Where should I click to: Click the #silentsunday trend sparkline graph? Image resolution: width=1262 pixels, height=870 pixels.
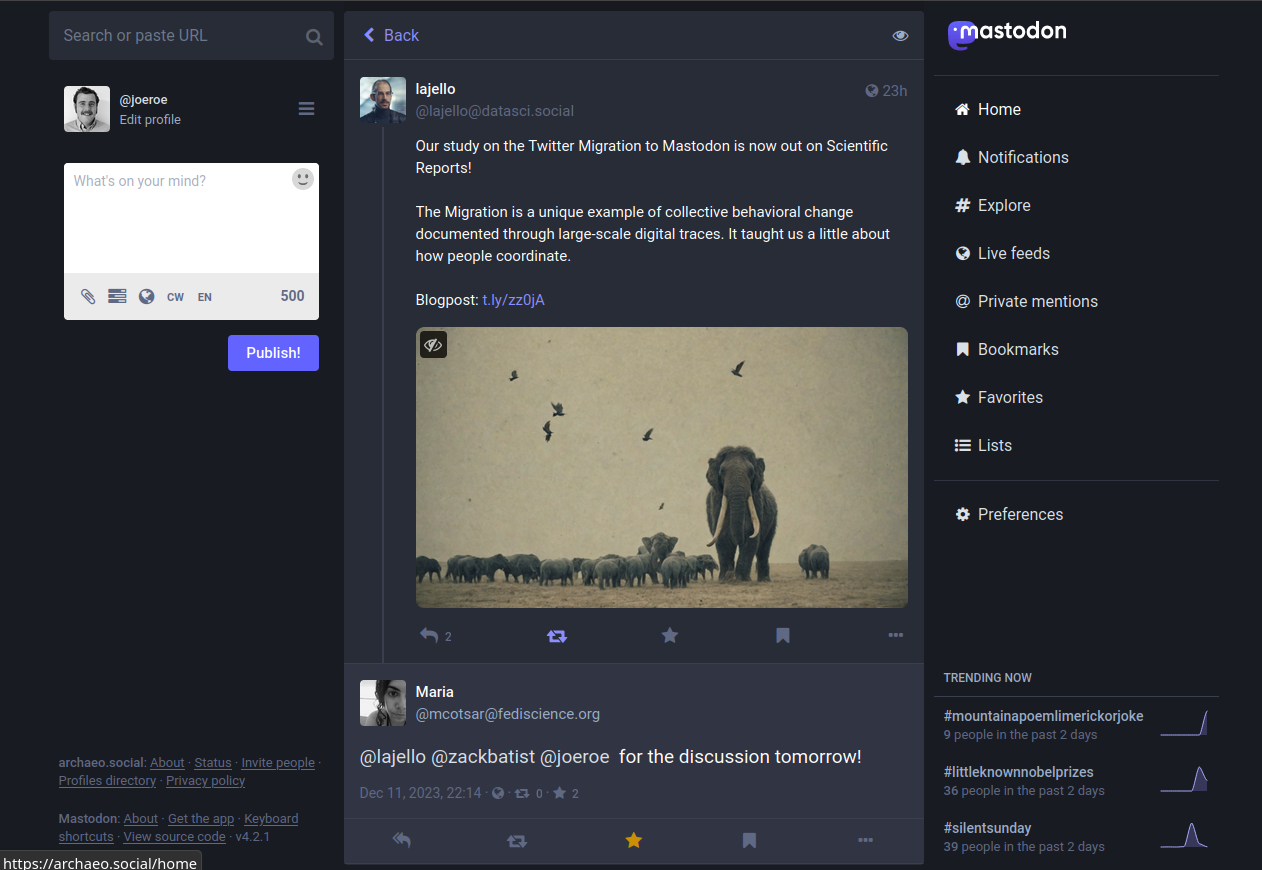click(1184, 836)
